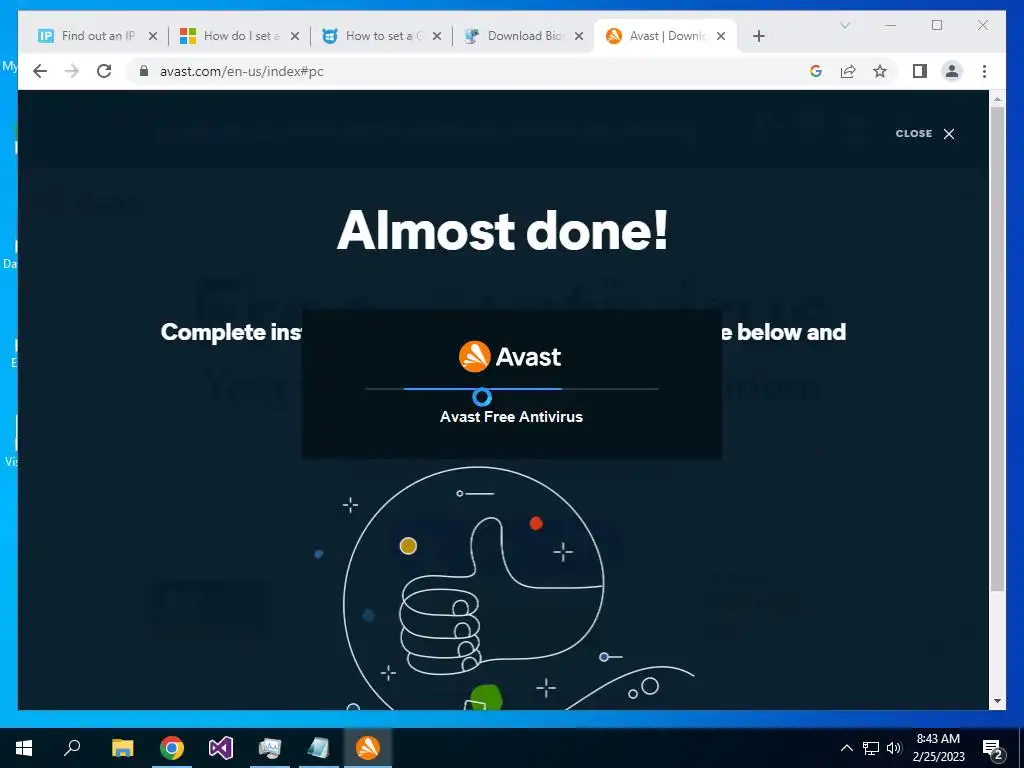Click the page vertical scrollbar thumb
1024x768 pixels.
(x=997, y=349)
